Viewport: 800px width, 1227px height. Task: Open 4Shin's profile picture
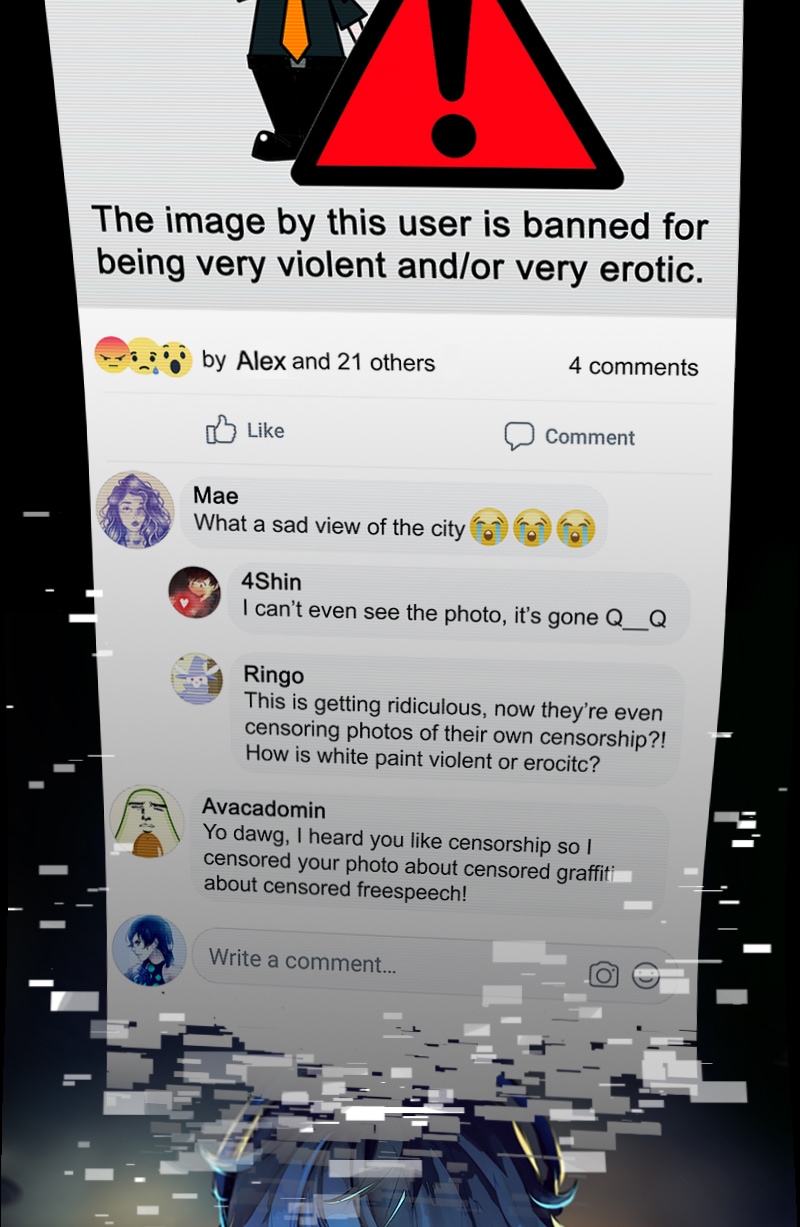(194, 592)
